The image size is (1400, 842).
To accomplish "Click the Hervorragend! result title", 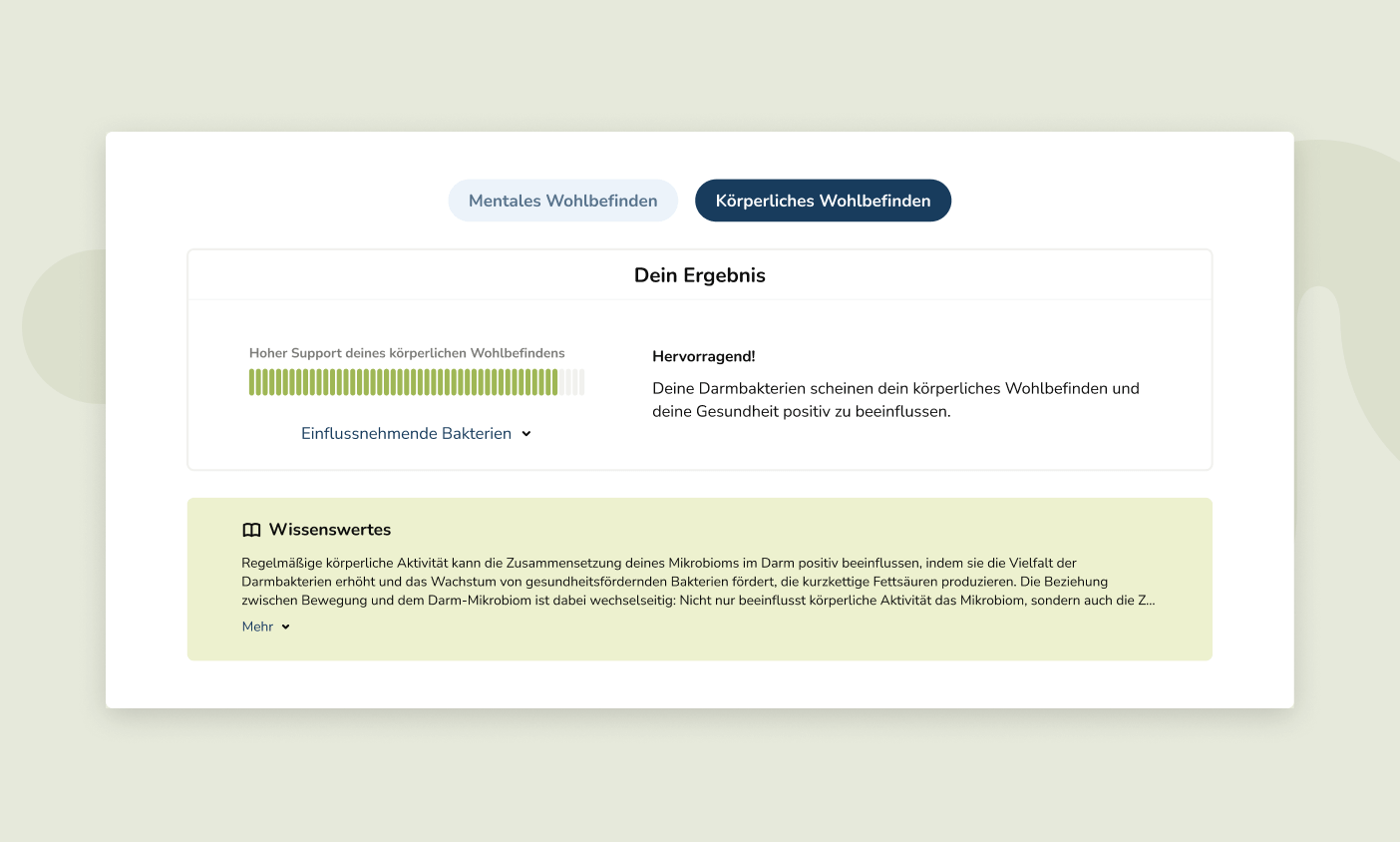I will pos(703,356).
